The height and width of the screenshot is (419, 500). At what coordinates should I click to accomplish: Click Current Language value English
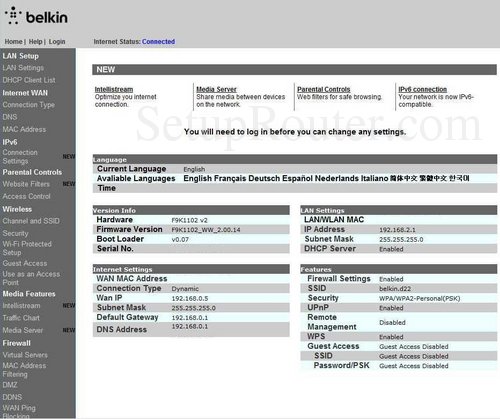coord(194,169)
